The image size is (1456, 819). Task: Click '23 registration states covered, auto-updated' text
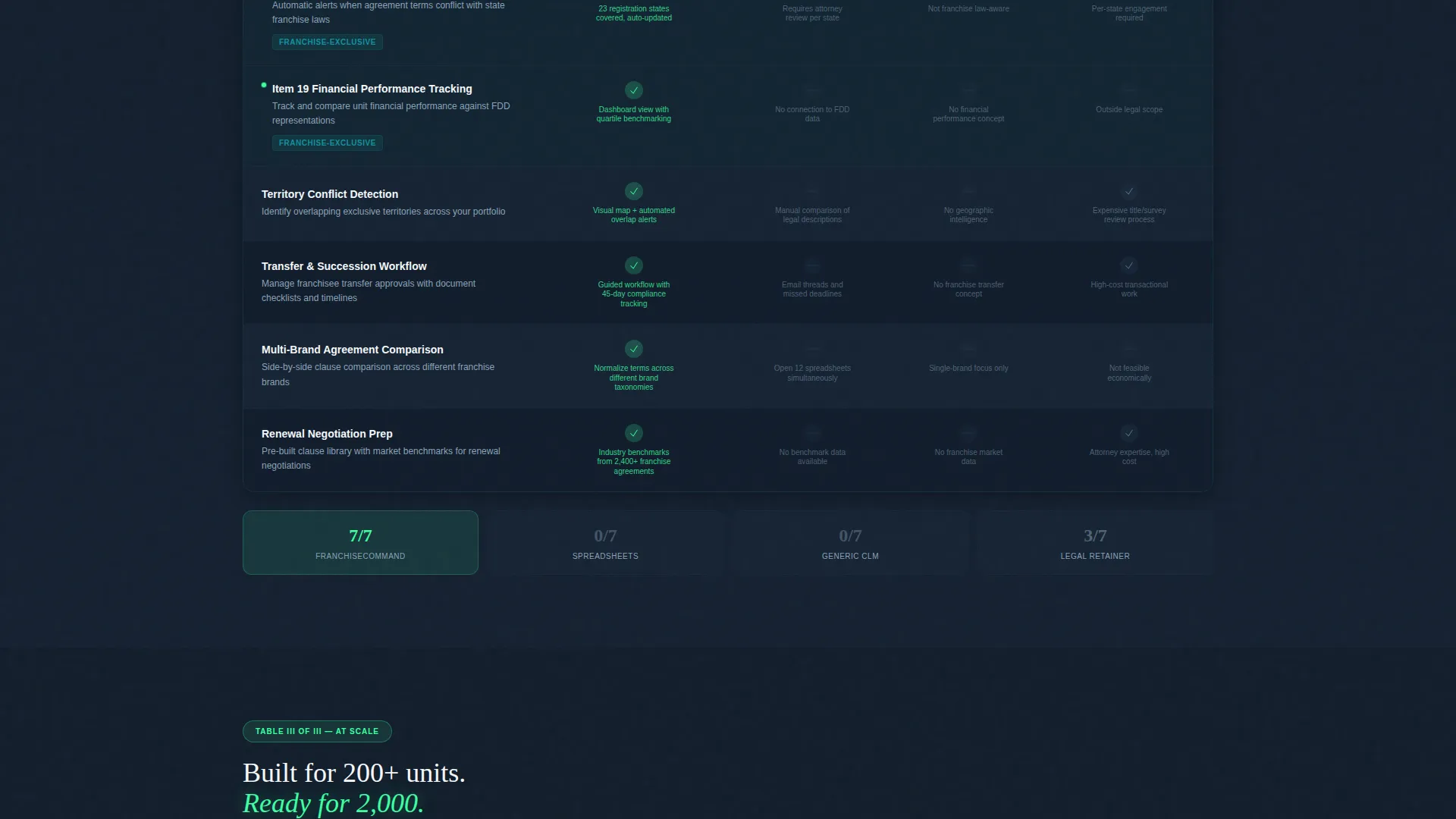634,13
